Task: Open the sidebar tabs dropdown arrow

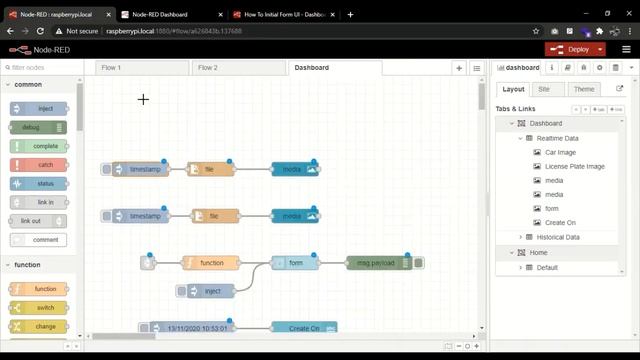Action: point(631,68)
